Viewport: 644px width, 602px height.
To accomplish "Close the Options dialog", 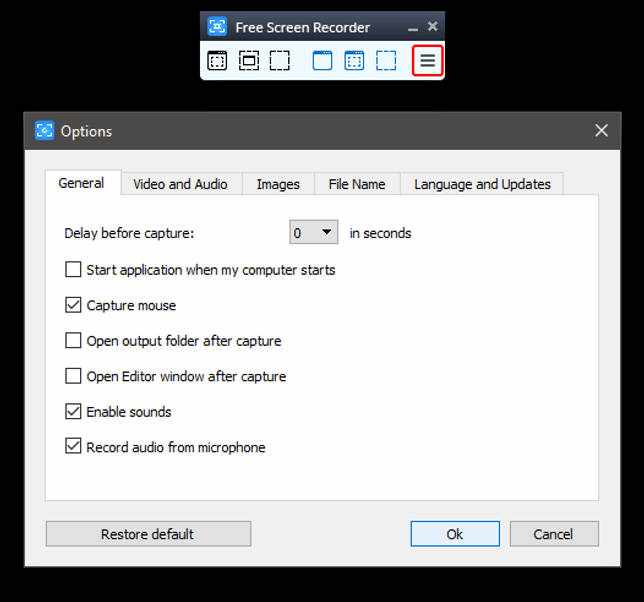I will coord(601,131).
